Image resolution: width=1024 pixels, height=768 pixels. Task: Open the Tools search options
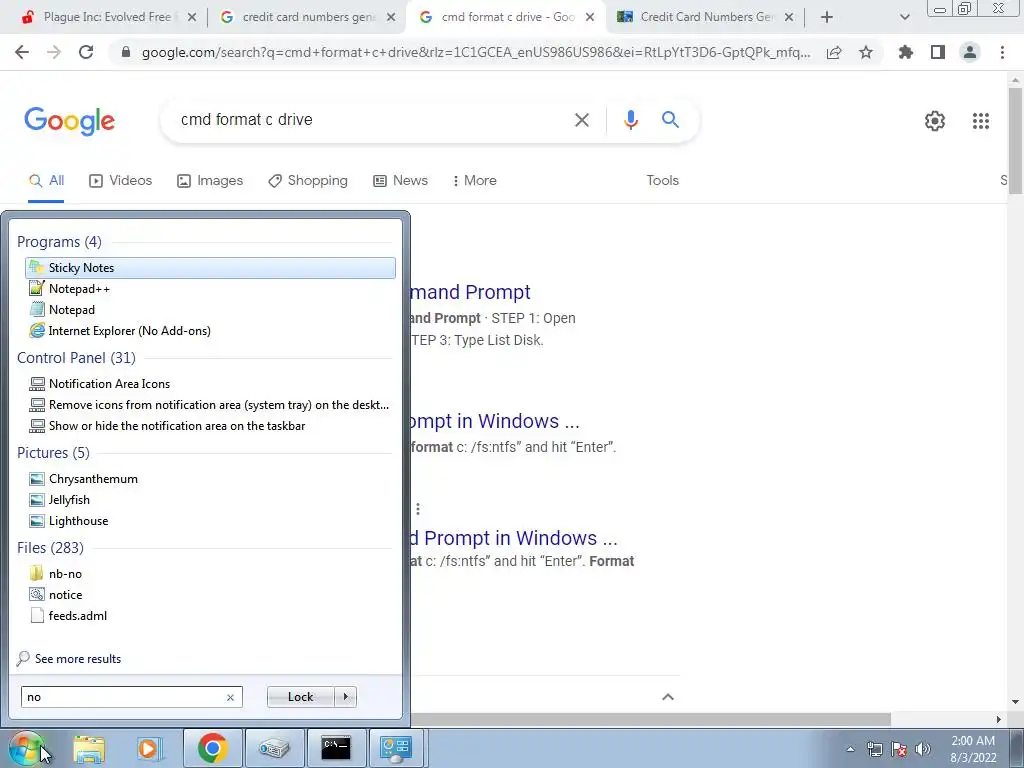point(662,180)
